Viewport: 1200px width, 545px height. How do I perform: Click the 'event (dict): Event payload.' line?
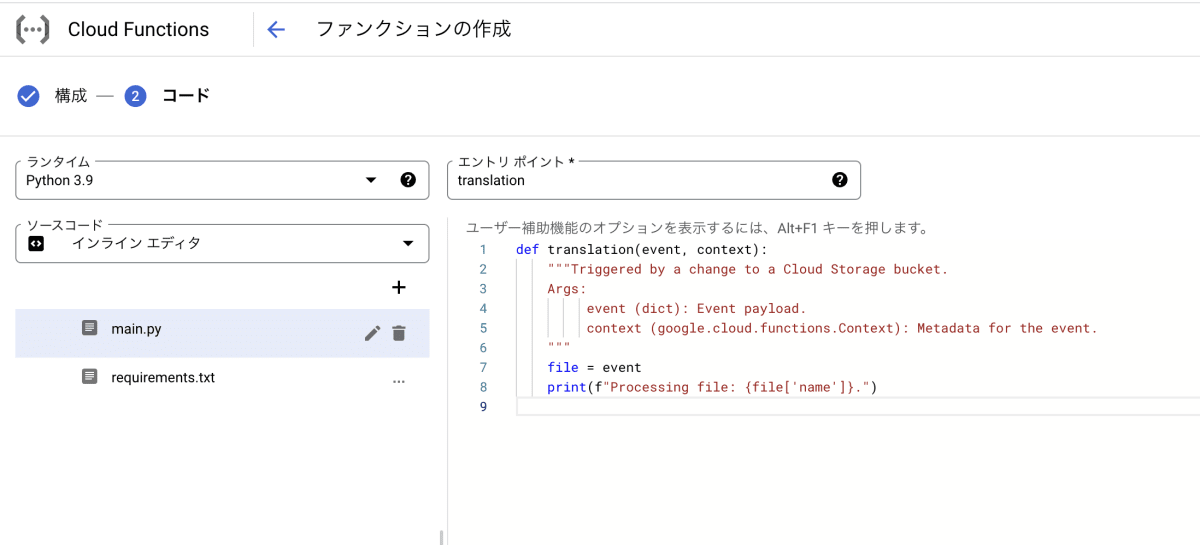tap(696, 308)
